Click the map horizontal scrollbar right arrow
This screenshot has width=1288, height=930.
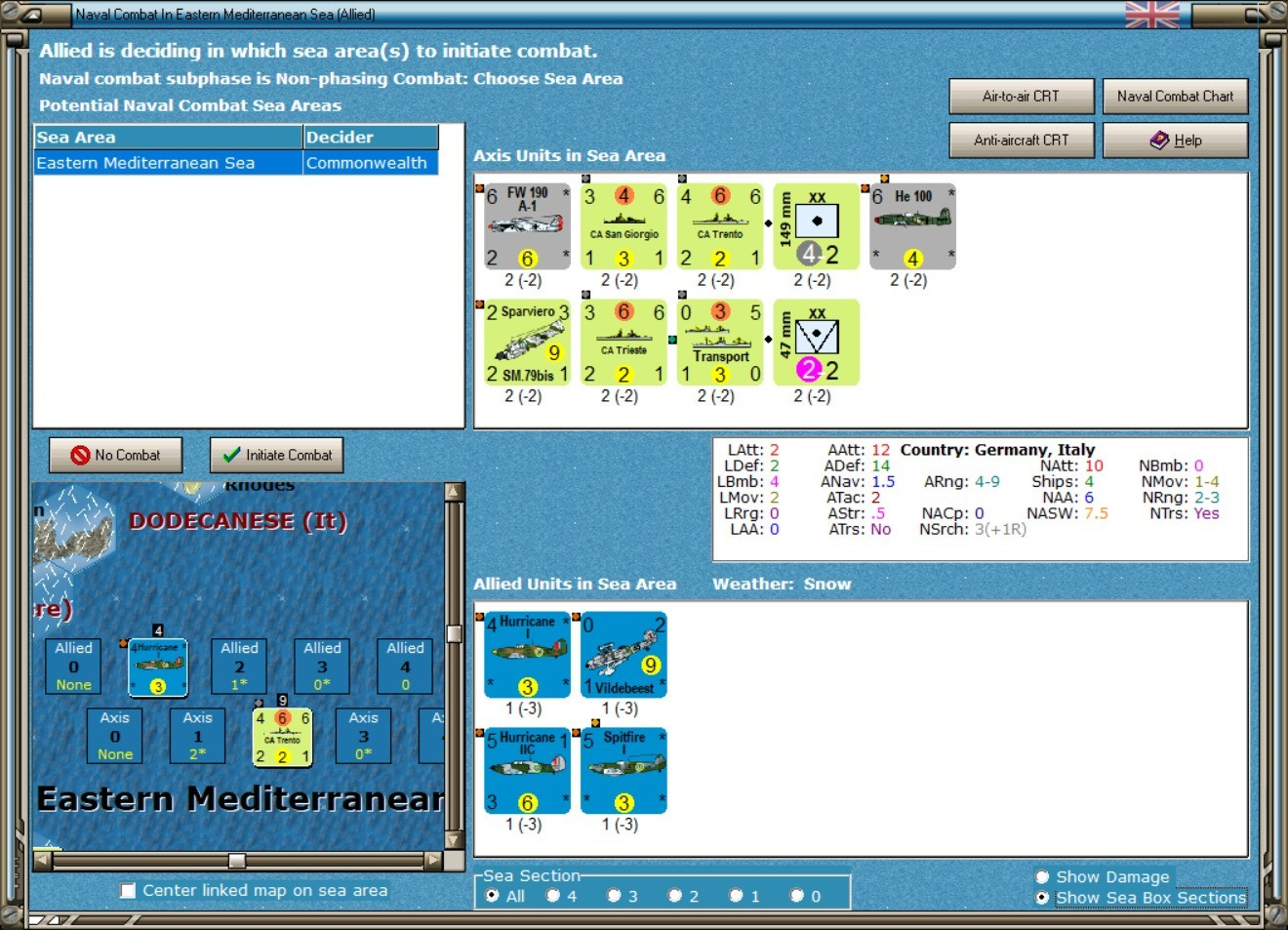434,861
